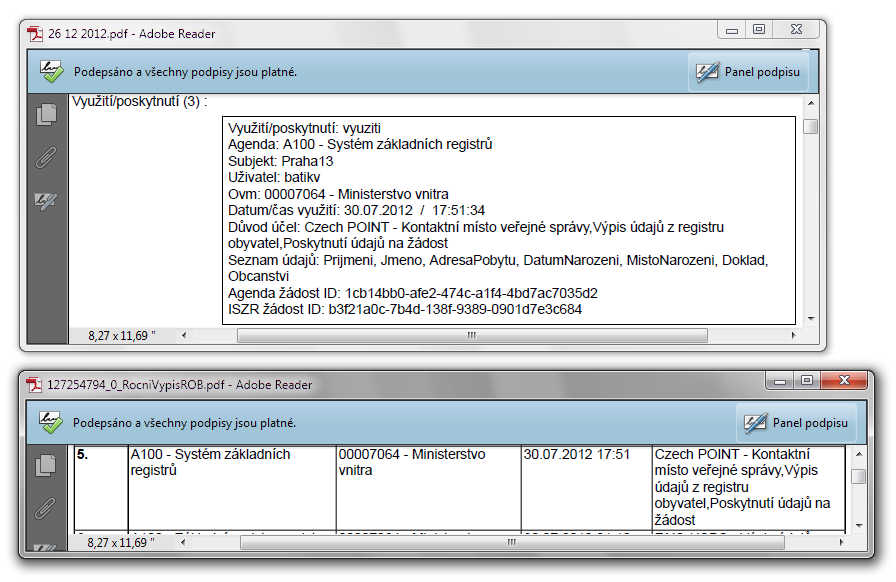Click the '30.07.2012 17:51' table cell

586,488
